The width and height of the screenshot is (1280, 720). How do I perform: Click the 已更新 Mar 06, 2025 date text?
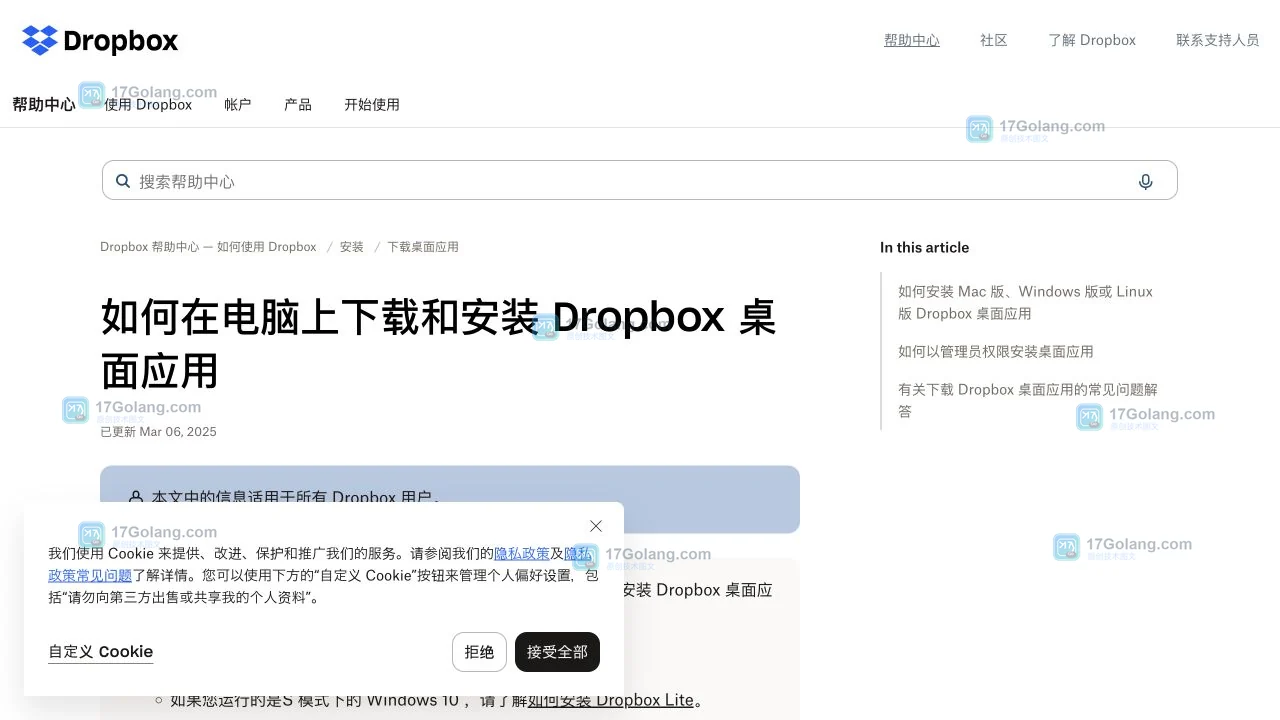coord(158,432)
